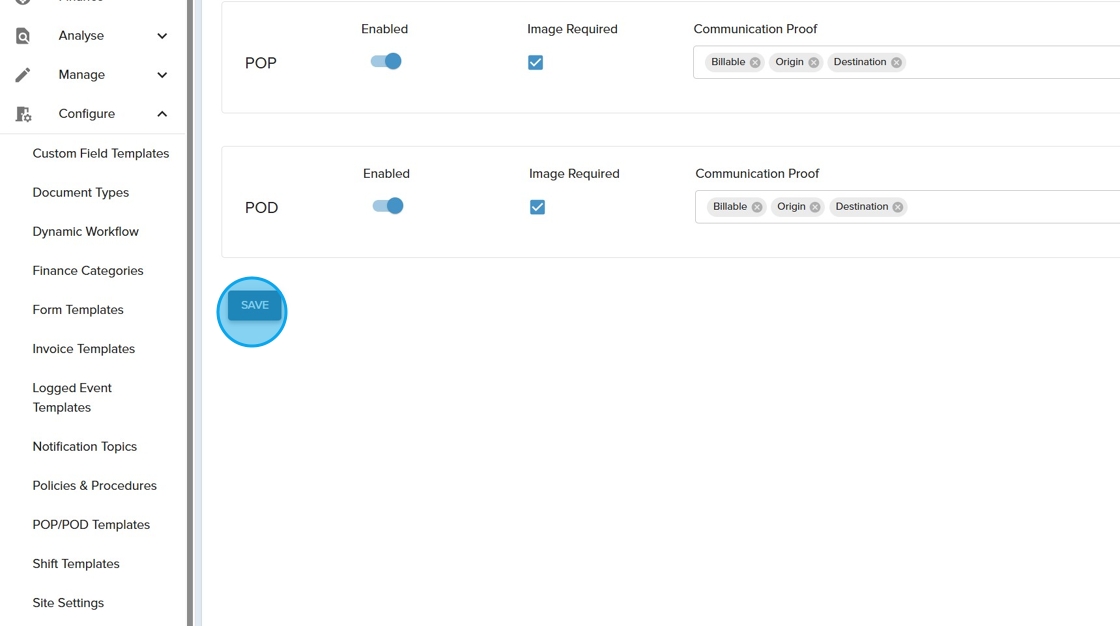
Task: Open POP/POD Templates in sidebar
Action: coord(91,525)
